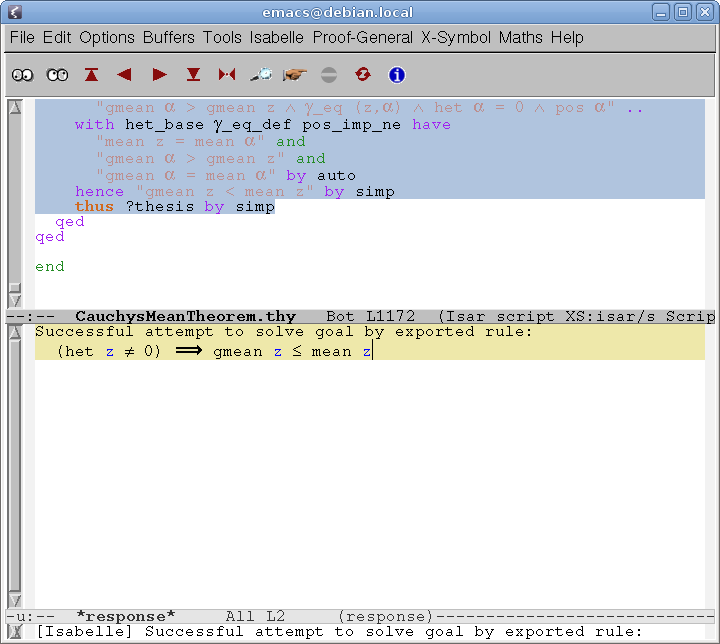Open Find theorems magnifier icon
720x644 pixels.
tap(261, 75)
